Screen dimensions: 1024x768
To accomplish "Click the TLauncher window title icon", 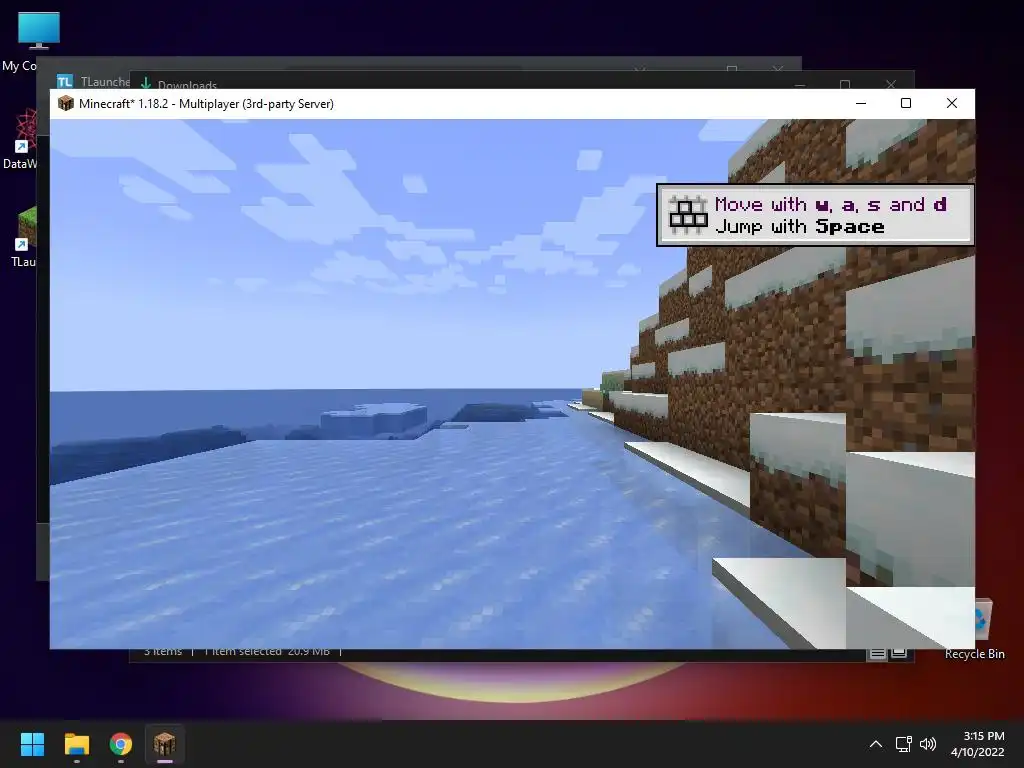I will [x=65, y=82].
